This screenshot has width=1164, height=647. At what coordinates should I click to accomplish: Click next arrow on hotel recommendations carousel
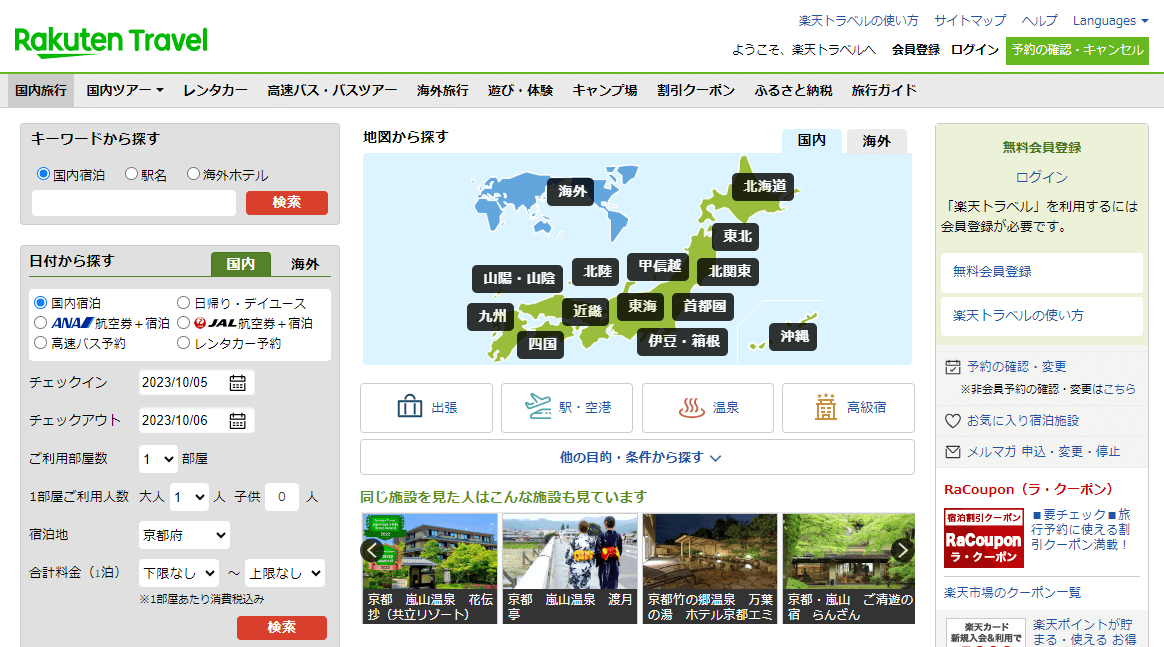[902, 551]
